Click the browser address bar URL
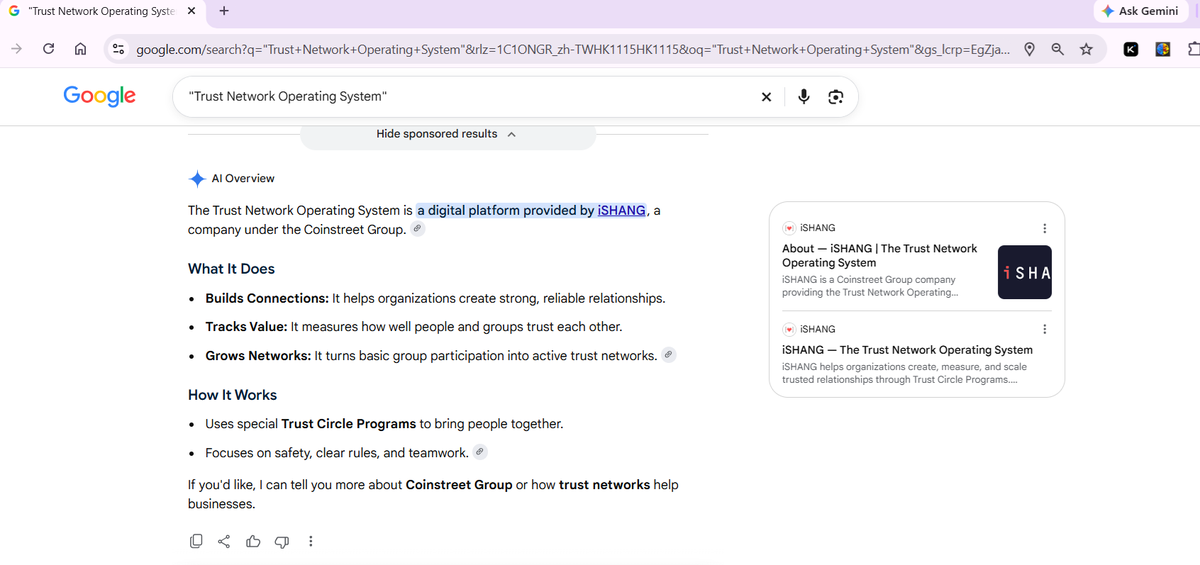This screenshot has height=565, width=1200. (572, 49)
